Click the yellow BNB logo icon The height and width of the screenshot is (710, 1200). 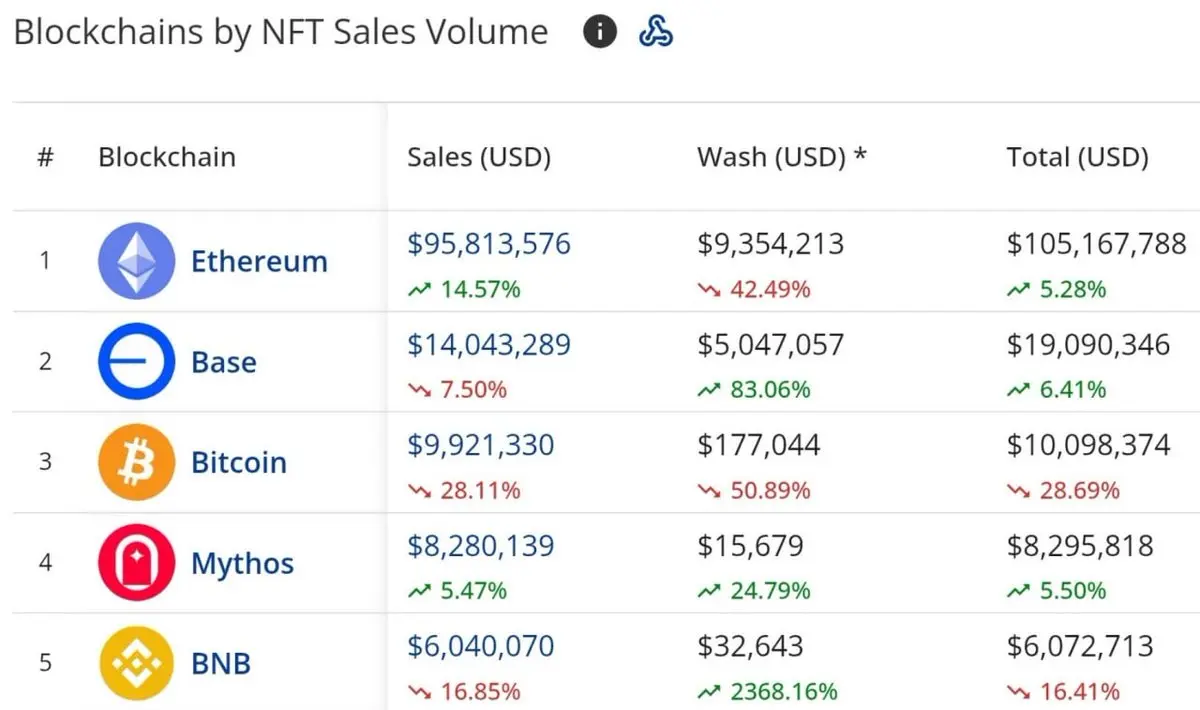[136, 662]
